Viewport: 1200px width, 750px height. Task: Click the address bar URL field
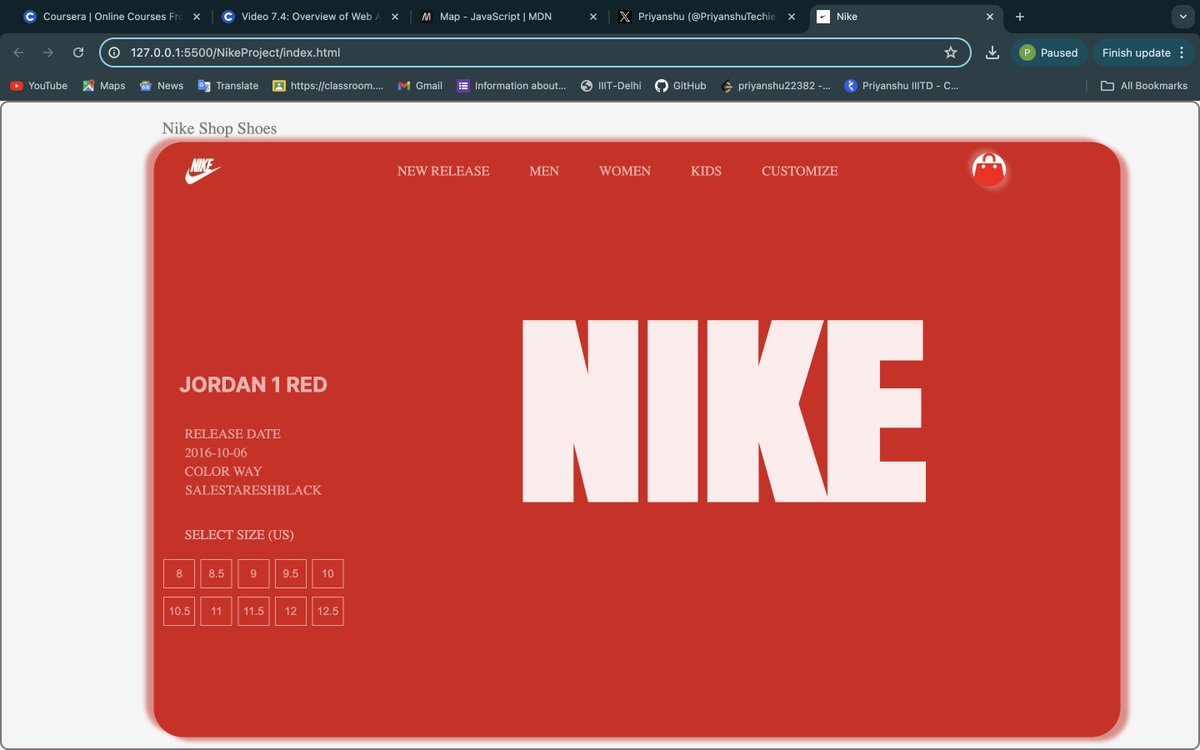tap(535, 53)
